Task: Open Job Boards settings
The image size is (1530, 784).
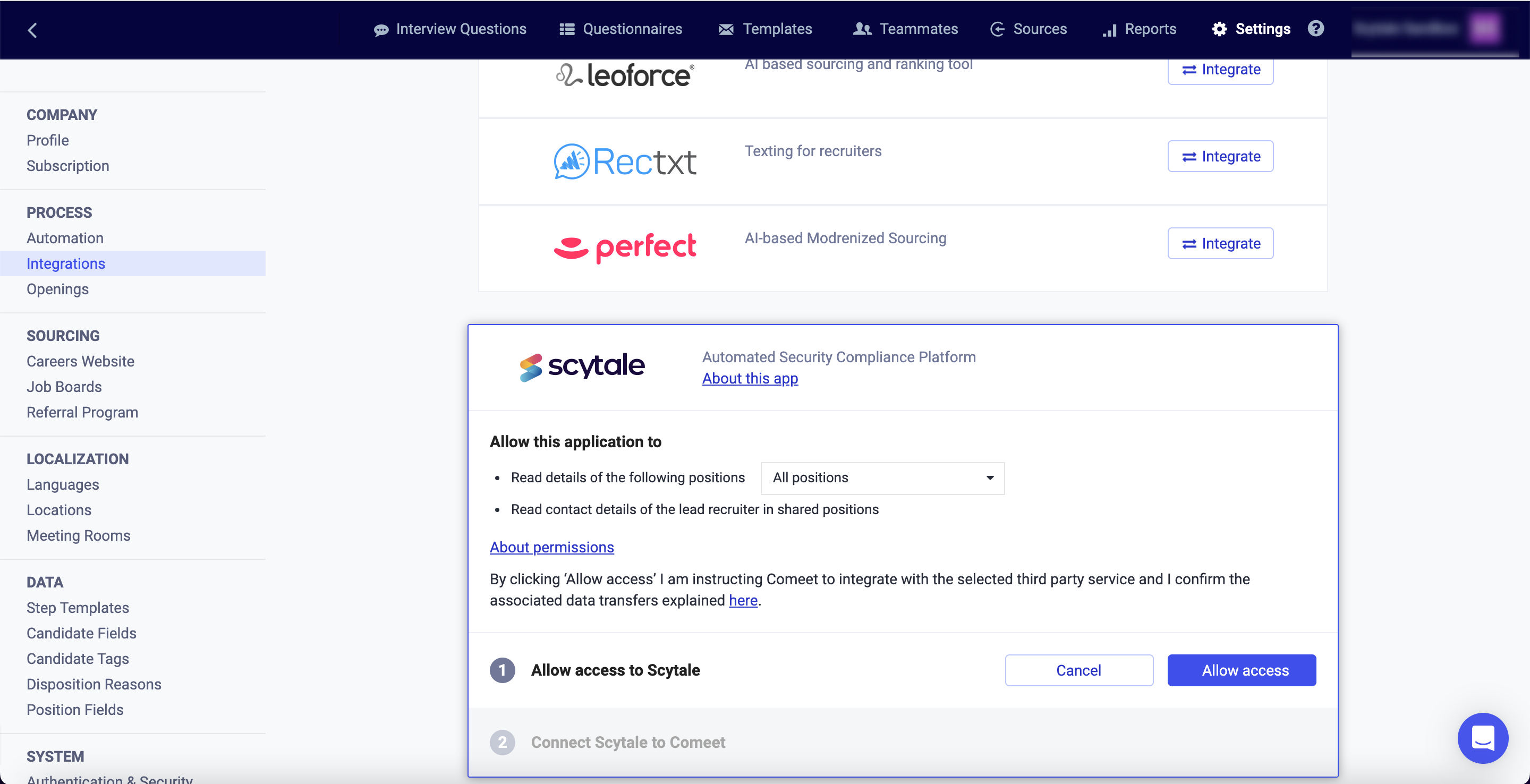Action: pos(64,387)
